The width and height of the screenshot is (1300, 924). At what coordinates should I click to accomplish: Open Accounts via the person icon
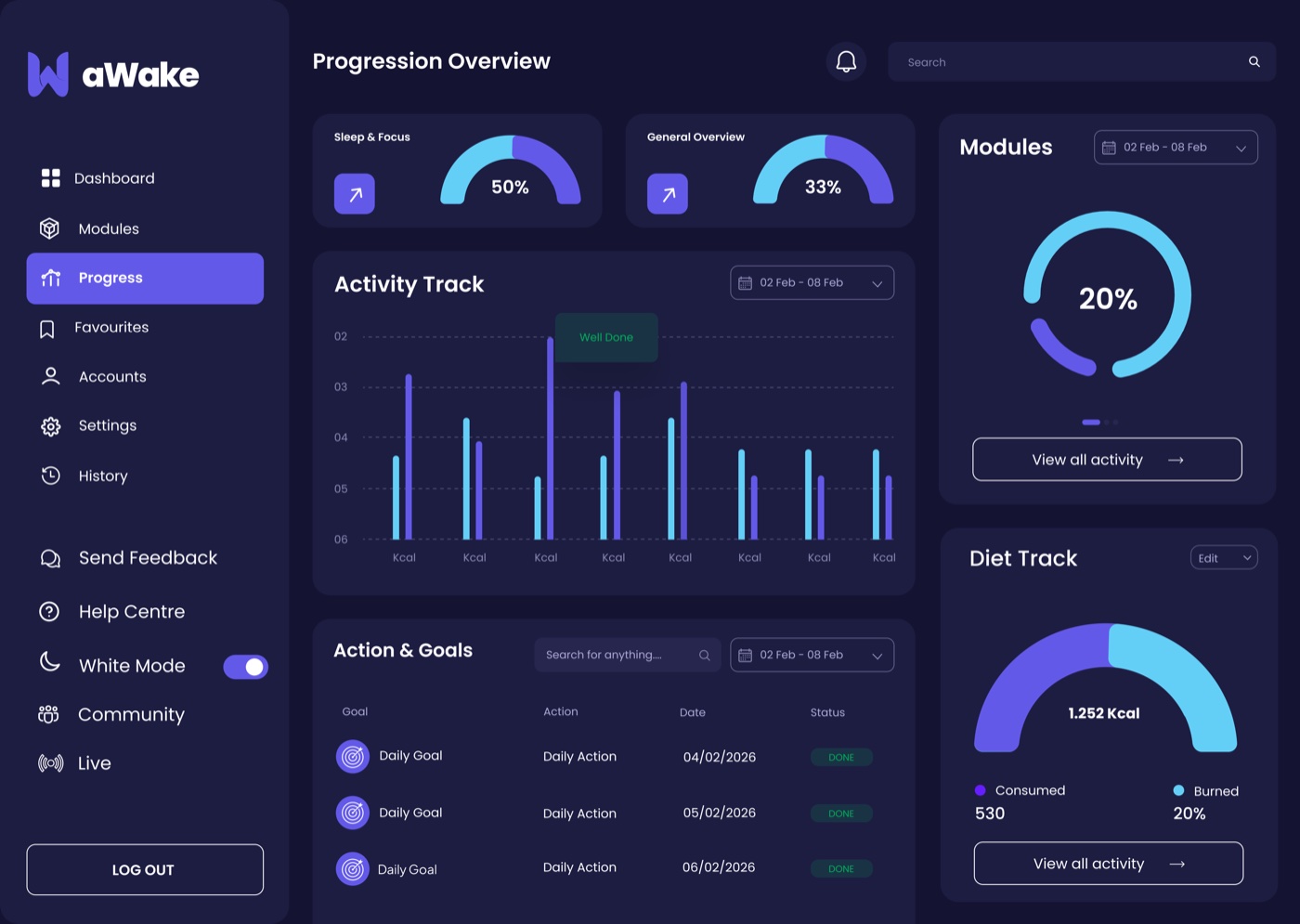[50, 376]
